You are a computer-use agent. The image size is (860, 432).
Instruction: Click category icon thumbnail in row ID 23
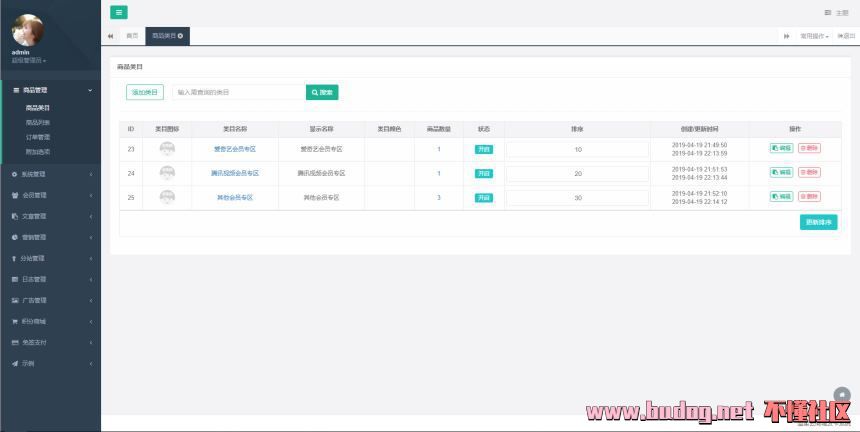click(x=167, y=149)
